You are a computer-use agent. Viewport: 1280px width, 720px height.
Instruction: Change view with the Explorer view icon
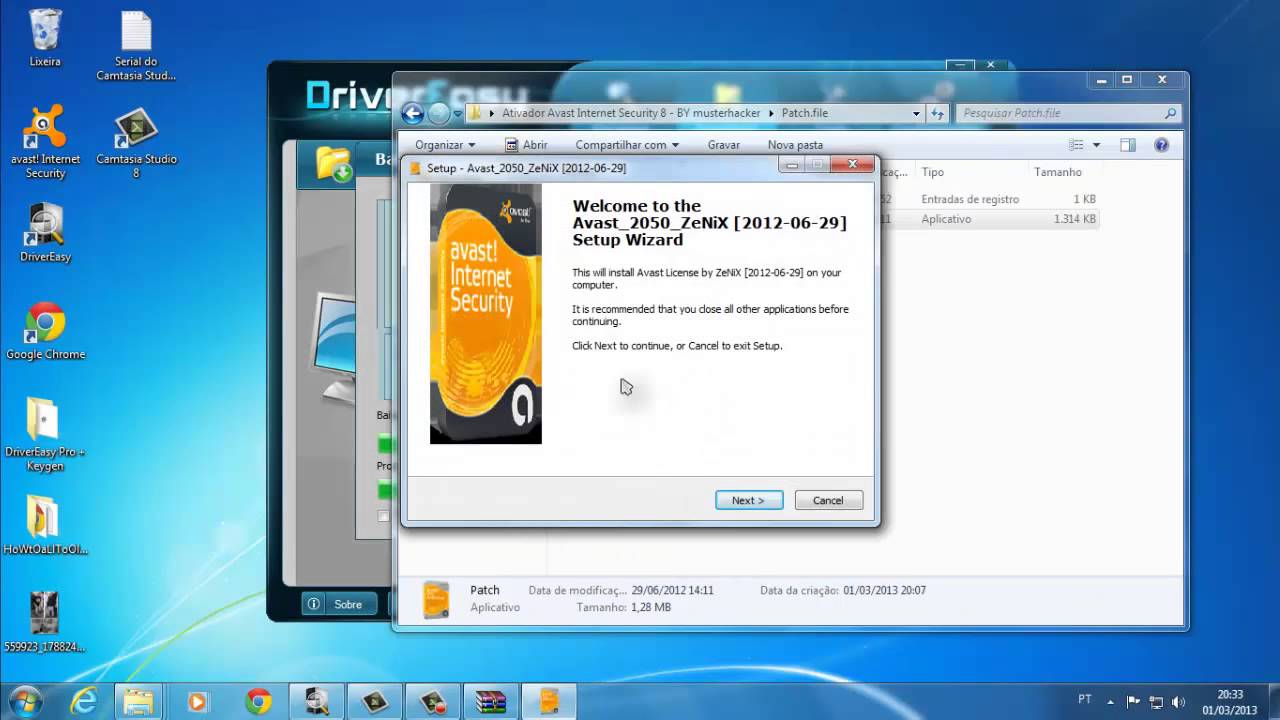click(1076, 145)
